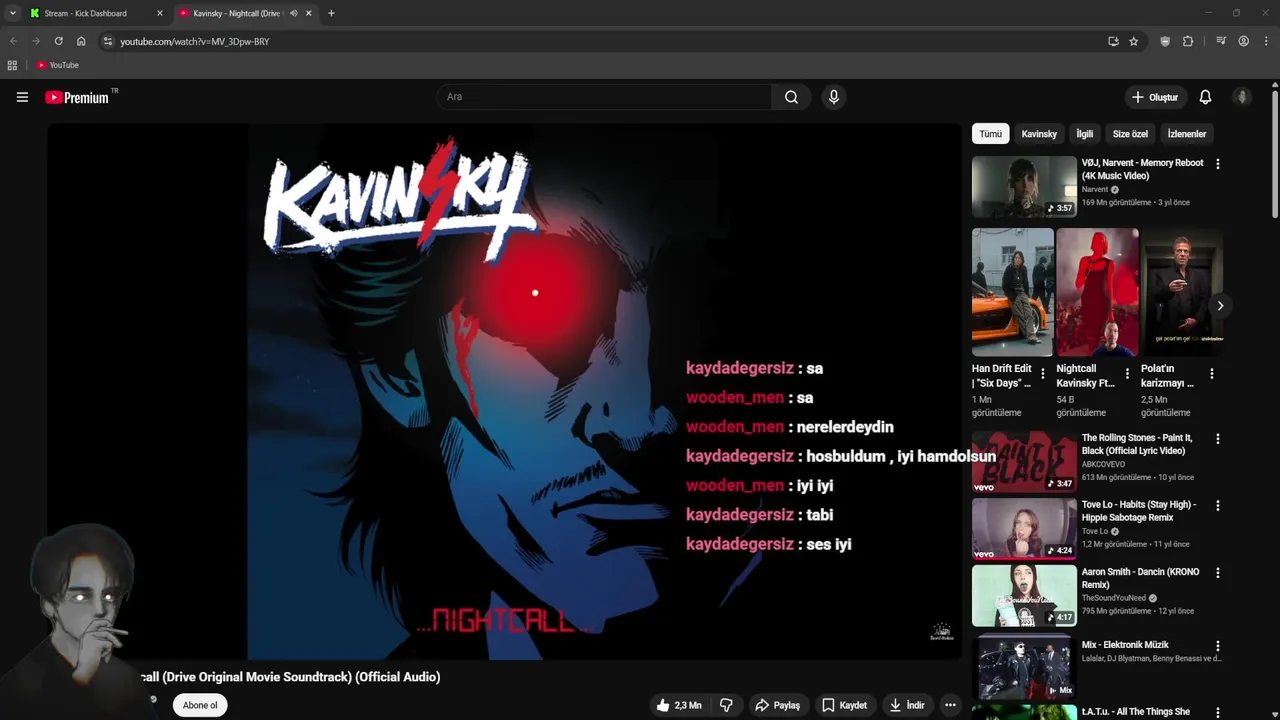Share video with Paylaş button
This screenshot has height=720, width=1280.
click(x=777, y=705)
